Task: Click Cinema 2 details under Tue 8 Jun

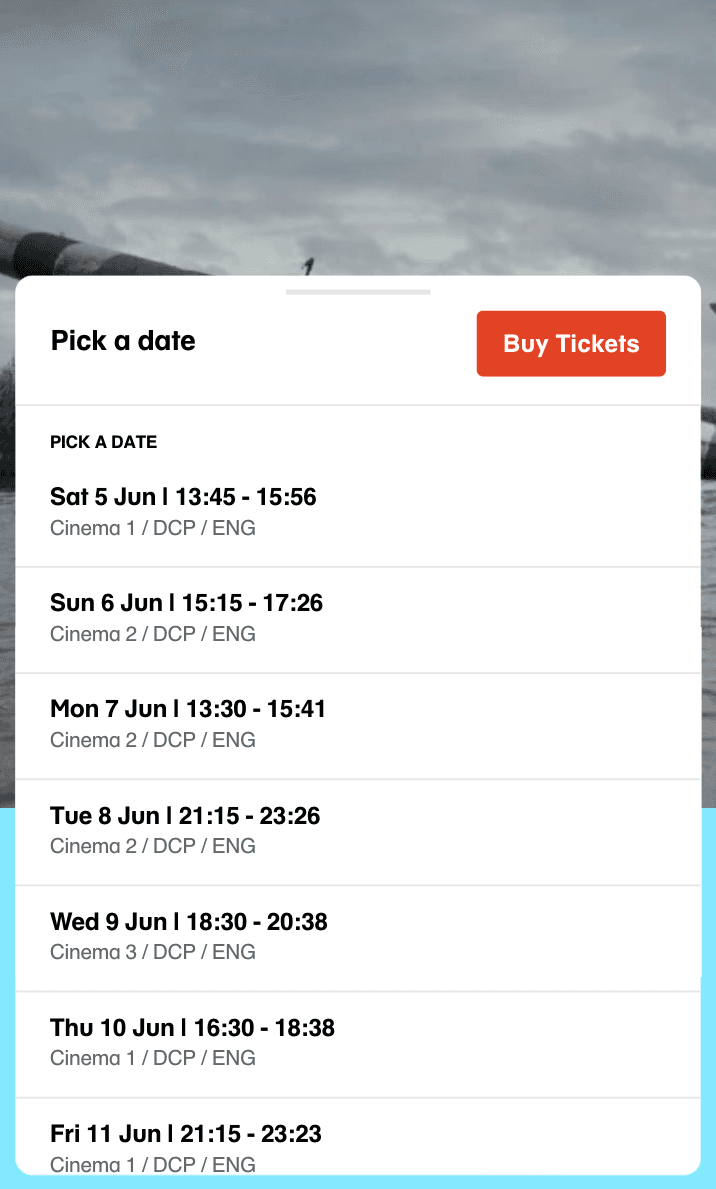Action: (152, 846)
